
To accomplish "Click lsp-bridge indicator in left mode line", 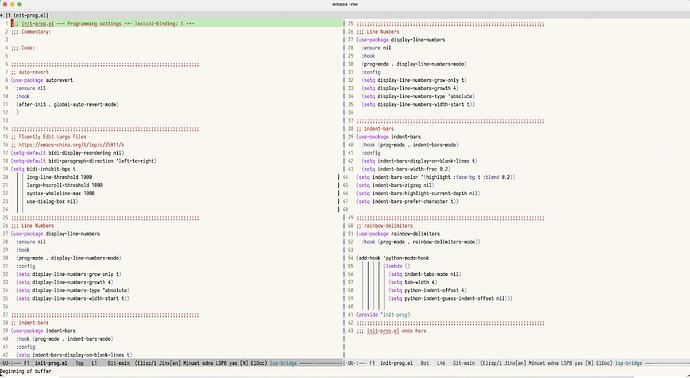I will tap(283, 363).
